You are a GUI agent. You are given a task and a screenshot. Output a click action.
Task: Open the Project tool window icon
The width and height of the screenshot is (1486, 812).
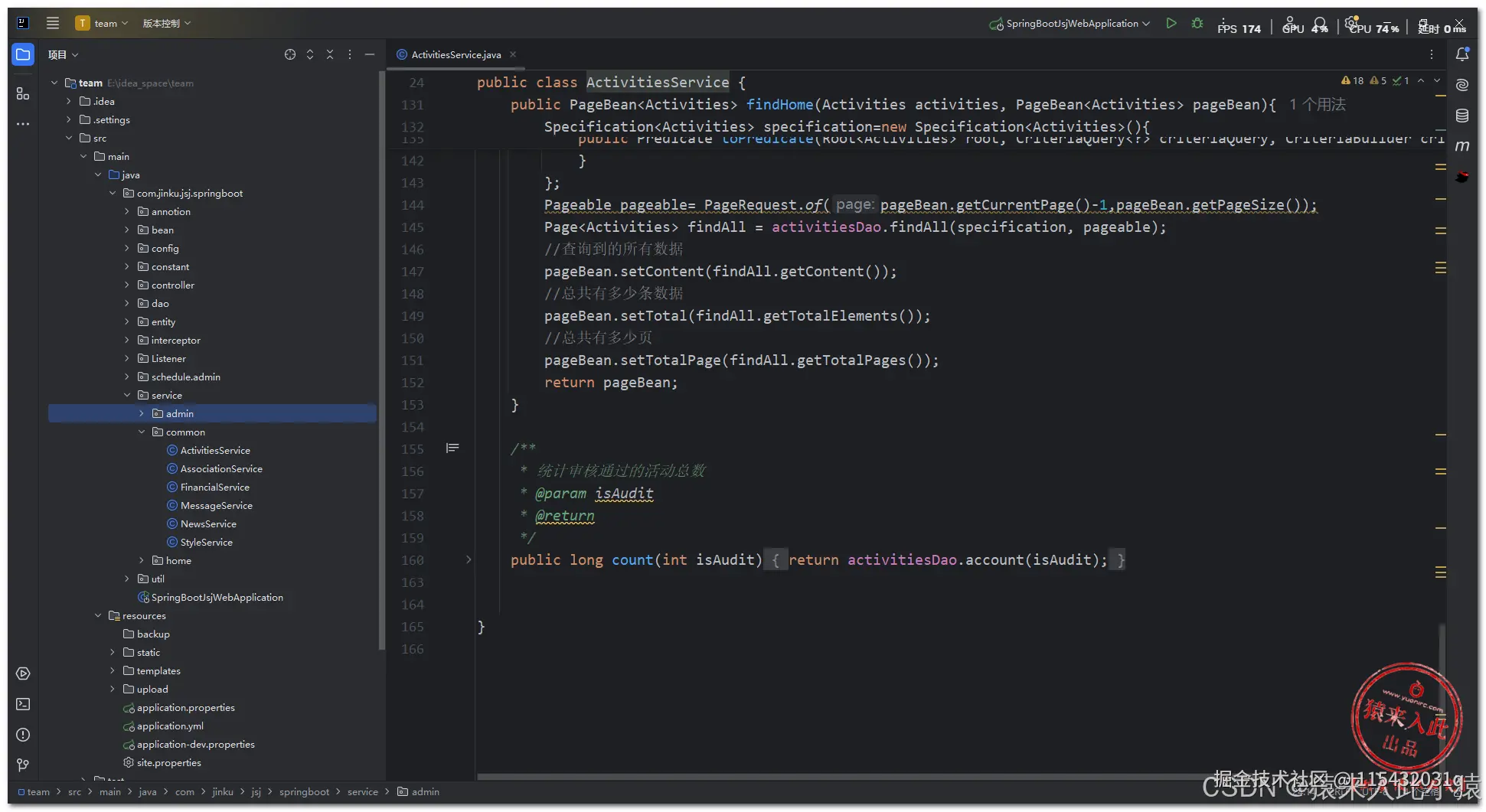click(x=23, y=54)
